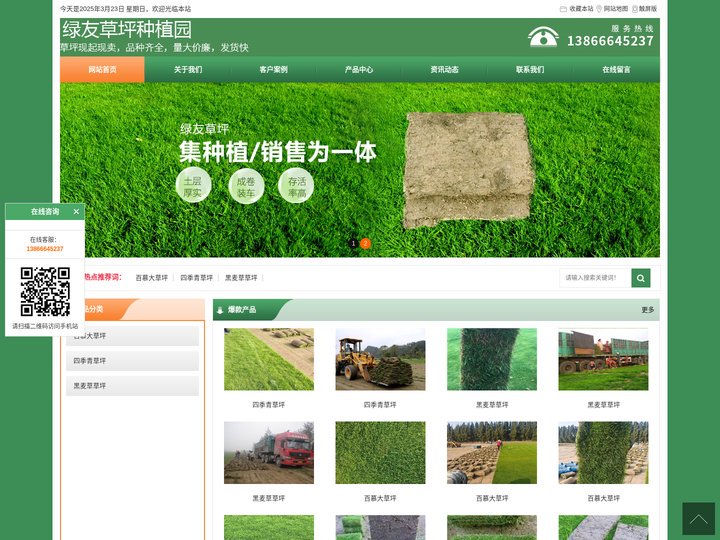
Task: Open the 收藏本站 link
Action: click(x=581, y=9)
